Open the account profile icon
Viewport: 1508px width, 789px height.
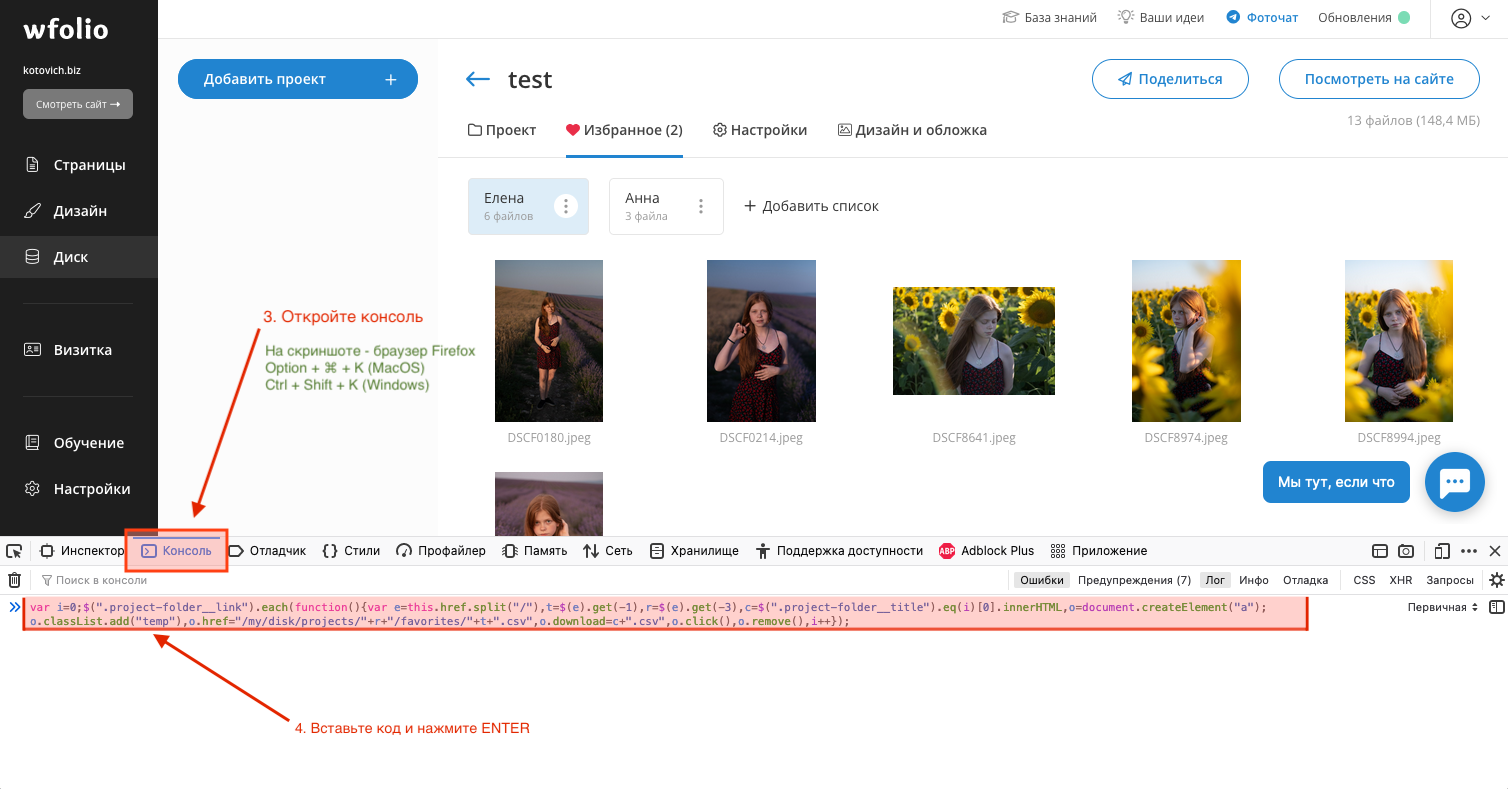coord(1462,18)
